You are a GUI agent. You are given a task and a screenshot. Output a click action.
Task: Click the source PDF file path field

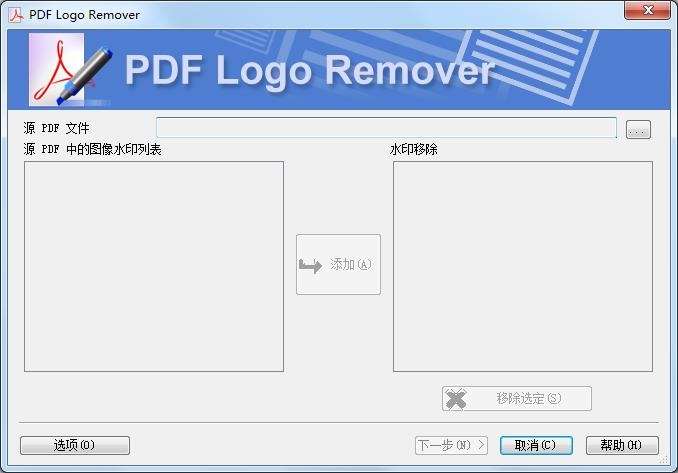tap(386, 128)
